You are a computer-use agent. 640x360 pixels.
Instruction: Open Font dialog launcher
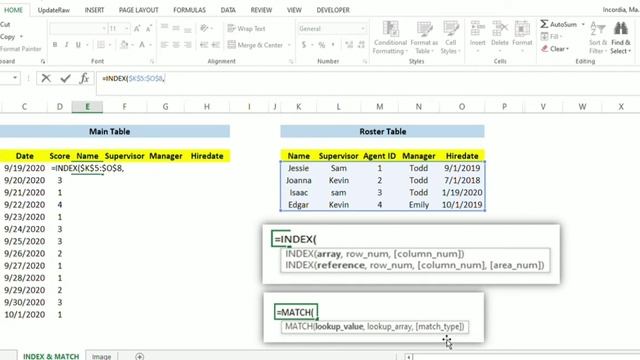pos(152,61)
